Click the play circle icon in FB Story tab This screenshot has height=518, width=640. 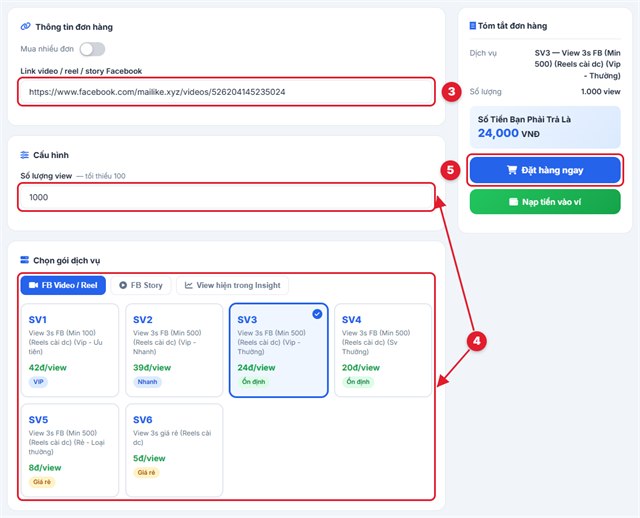(123, 285)
